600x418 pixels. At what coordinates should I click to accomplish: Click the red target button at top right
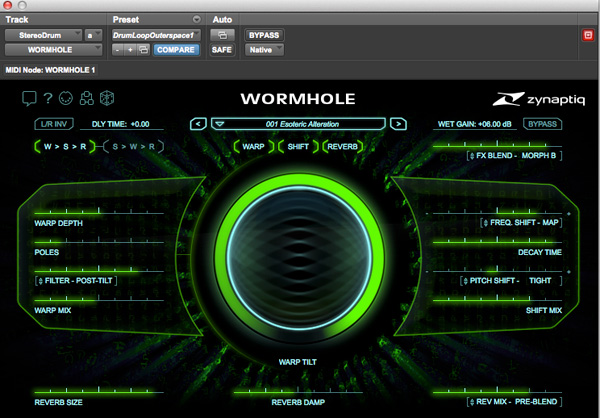pos(588,35)
